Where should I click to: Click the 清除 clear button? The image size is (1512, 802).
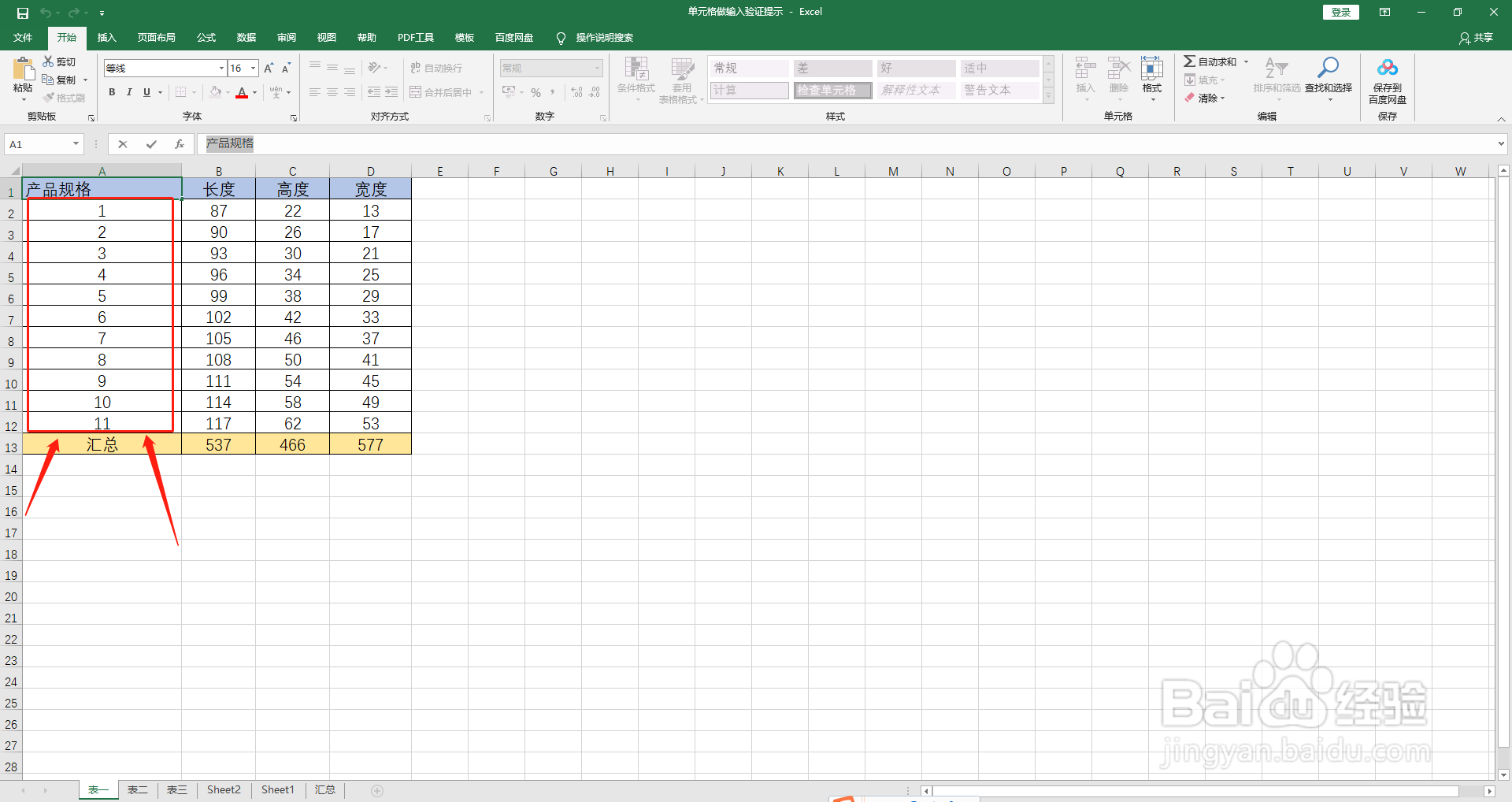point(1206,98)
